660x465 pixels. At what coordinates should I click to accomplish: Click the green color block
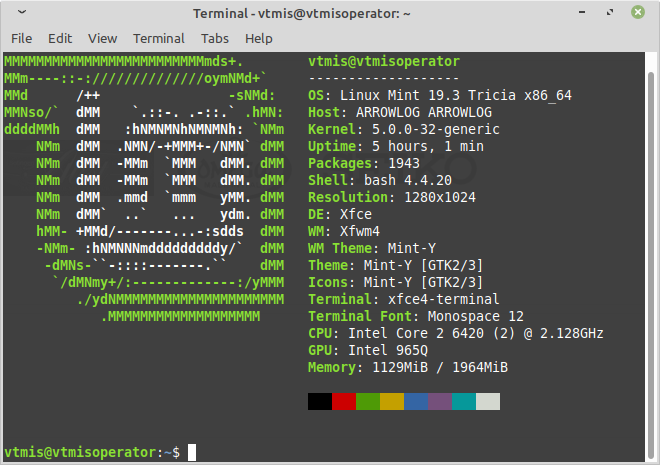coord(368,401)
